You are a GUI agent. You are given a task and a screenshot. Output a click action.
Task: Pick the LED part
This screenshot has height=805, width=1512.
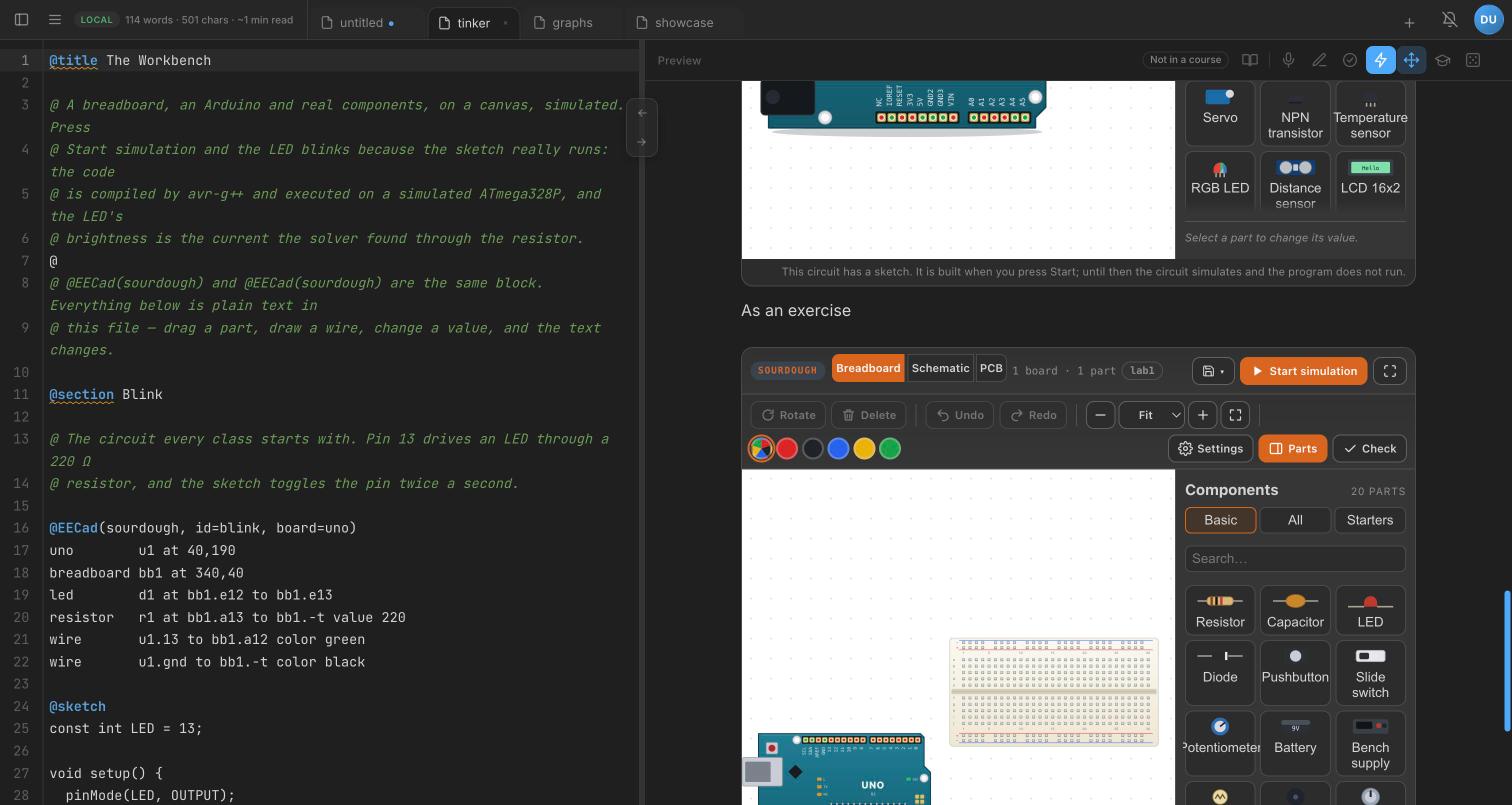click(1370, 610)
